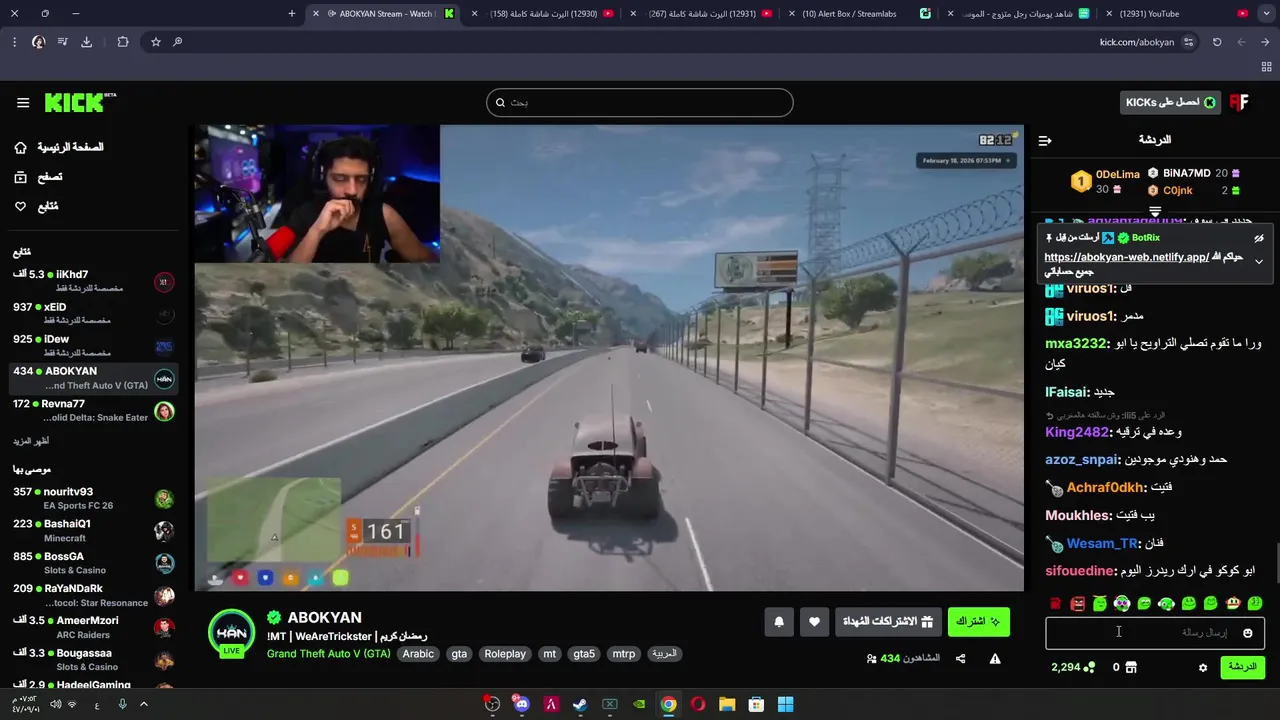The height and width of the screenshot is (720, 1280).
Task: Bookmark this page with star icon
Action: [156, 42]
